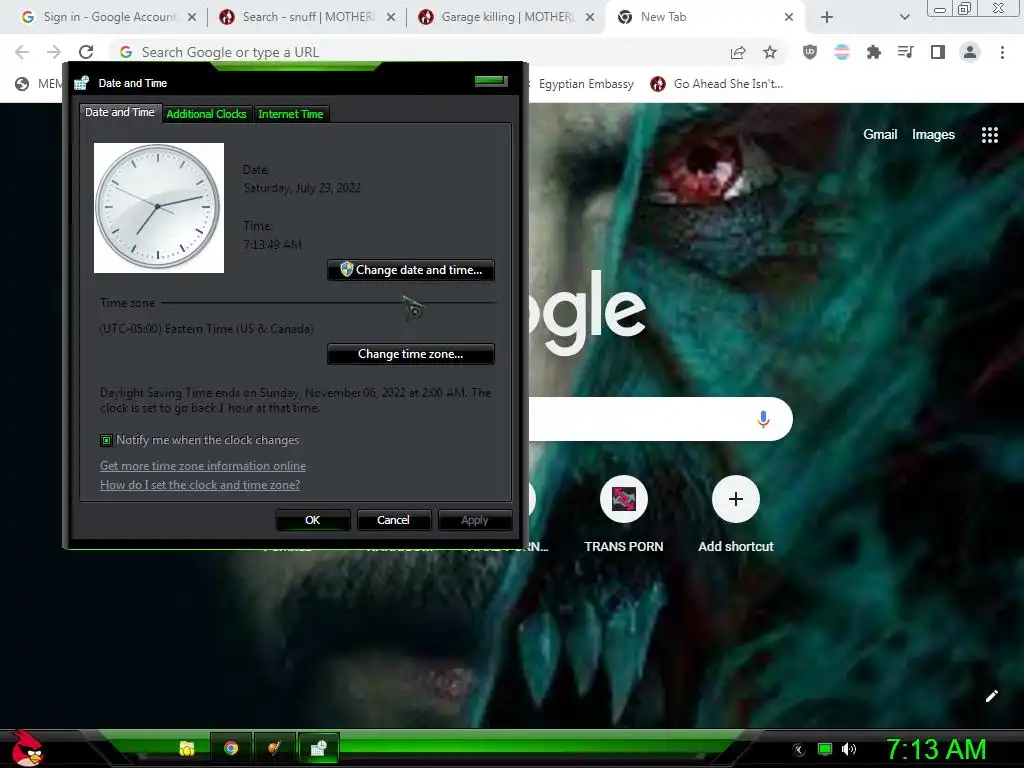Screen dimensions: 1024x768
Task: Share this page icon in address bar
Action: 738,52
